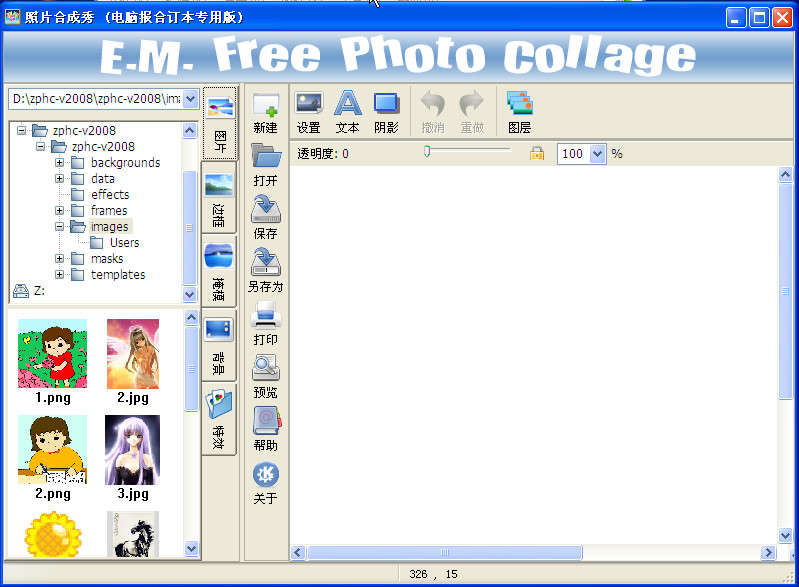Choose 另存为 (Save As) icon
This screenshot has height=587, width=799.
265,262
